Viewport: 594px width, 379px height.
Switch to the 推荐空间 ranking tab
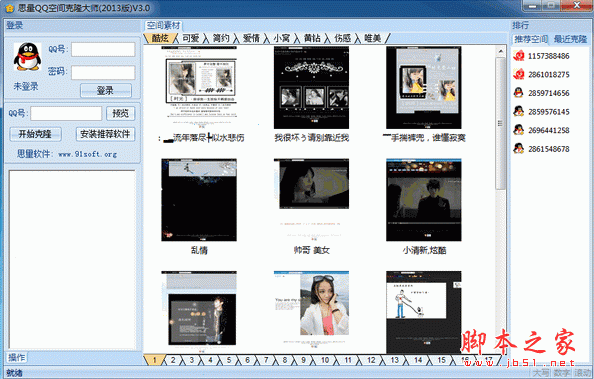pyautogui.click(x=531, y=39)
